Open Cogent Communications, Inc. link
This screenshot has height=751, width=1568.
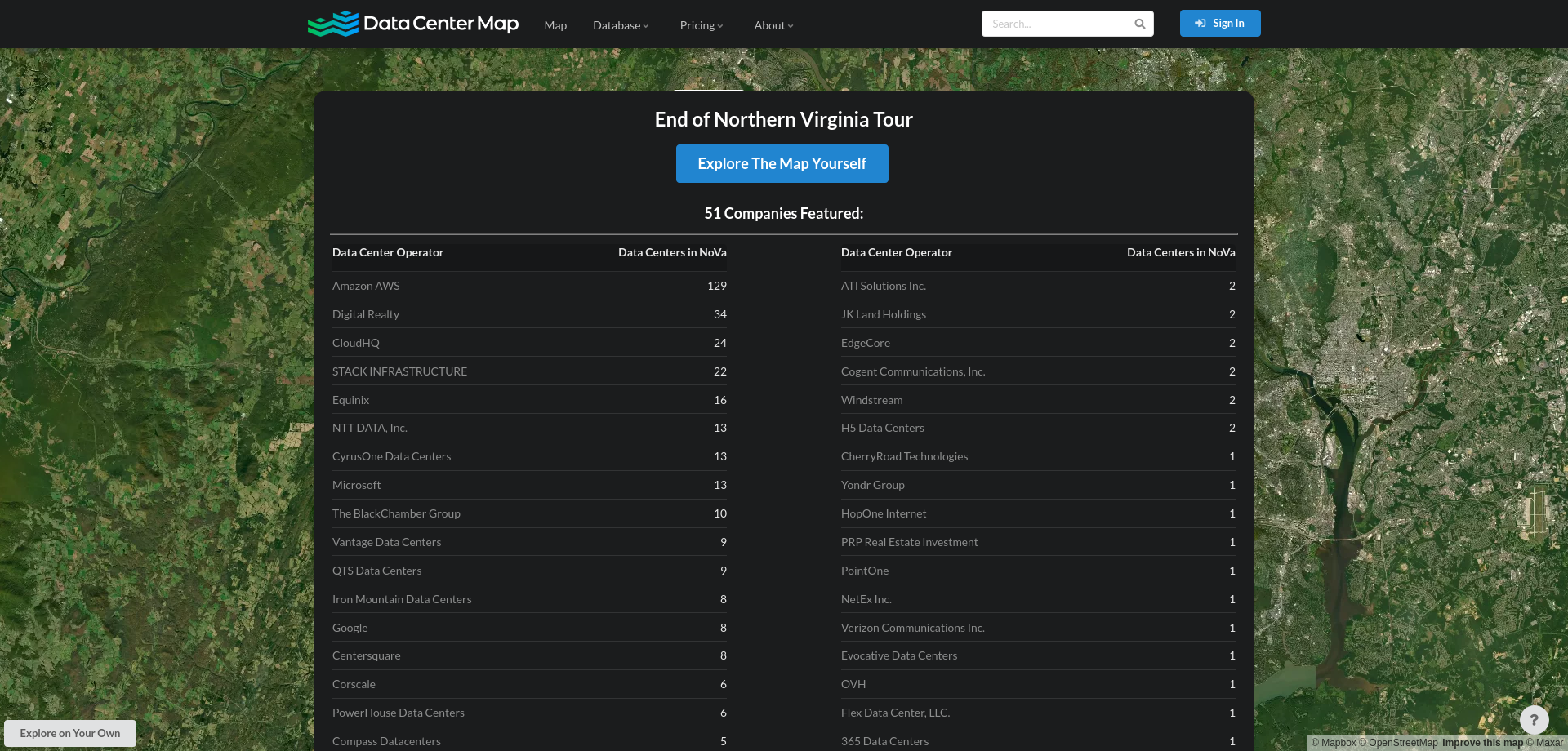point(913,371)
